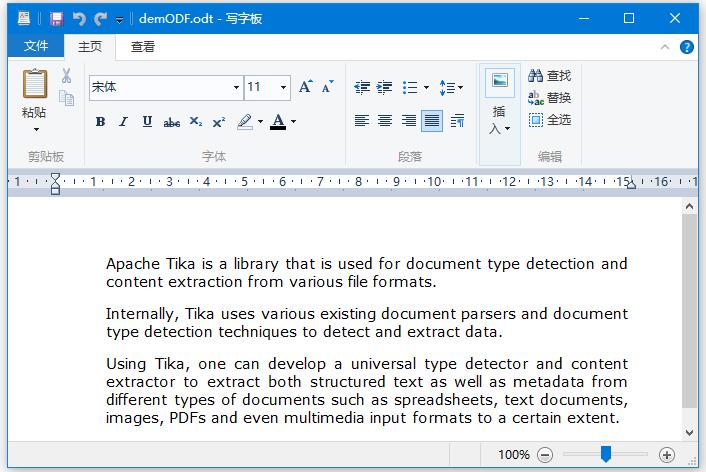Expand the Insert (插入) dropdown
This screenshot has width=706, height=472.
[x=500, y=119]
